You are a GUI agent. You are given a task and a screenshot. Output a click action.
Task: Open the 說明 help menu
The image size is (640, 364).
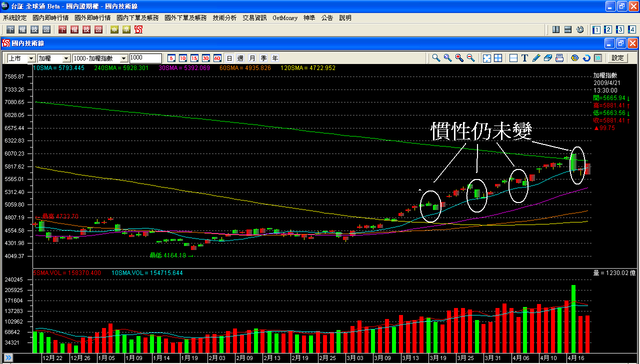[x=345, y=18]
